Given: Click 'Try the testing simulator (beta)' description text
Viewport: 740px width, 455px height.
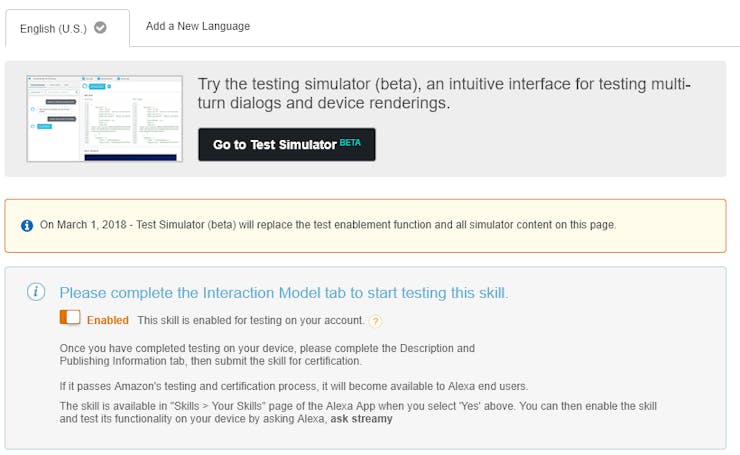Looking at the screenshot, I should click(444, 93).
